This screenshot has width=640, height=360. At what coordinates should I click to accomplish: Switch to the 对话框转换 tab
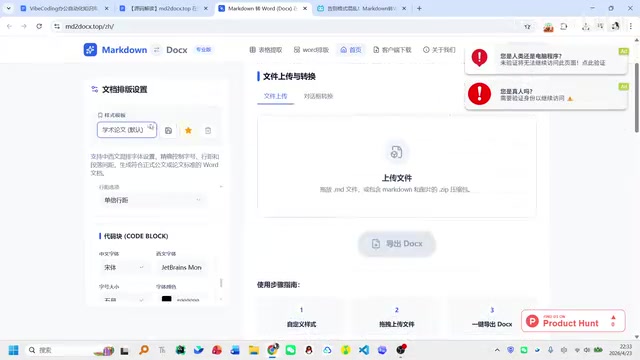pyautogui.click(x=318, y=96)
